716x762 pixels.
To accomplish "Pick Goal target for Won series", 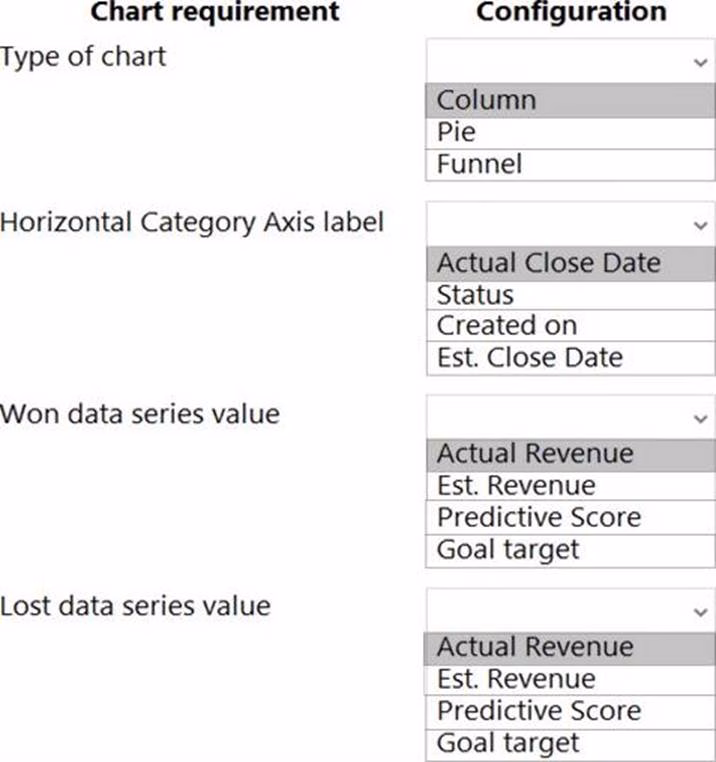I will tap(570, 550).
